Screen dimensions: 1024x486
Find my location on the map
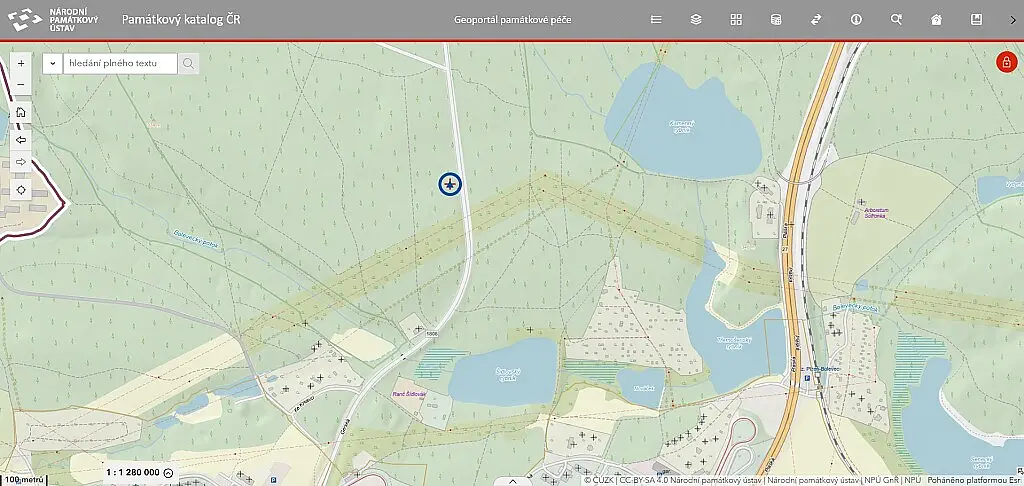21,190
